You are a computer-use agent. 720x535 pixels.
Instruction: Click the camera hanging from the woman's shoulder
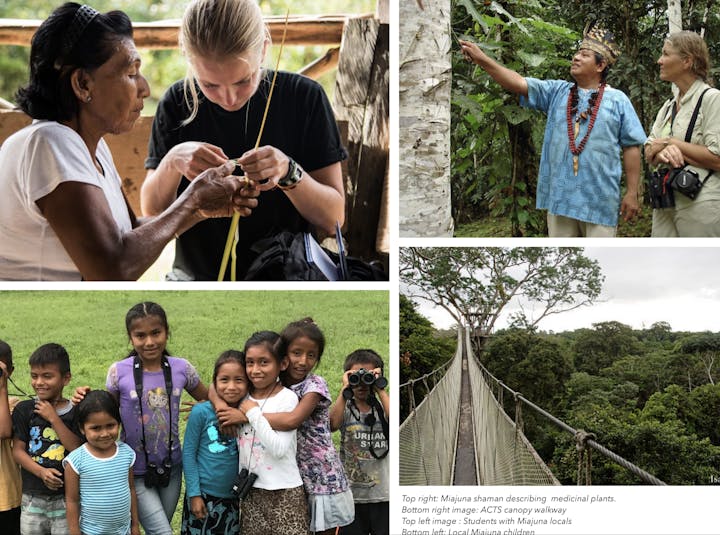(686, 182)
